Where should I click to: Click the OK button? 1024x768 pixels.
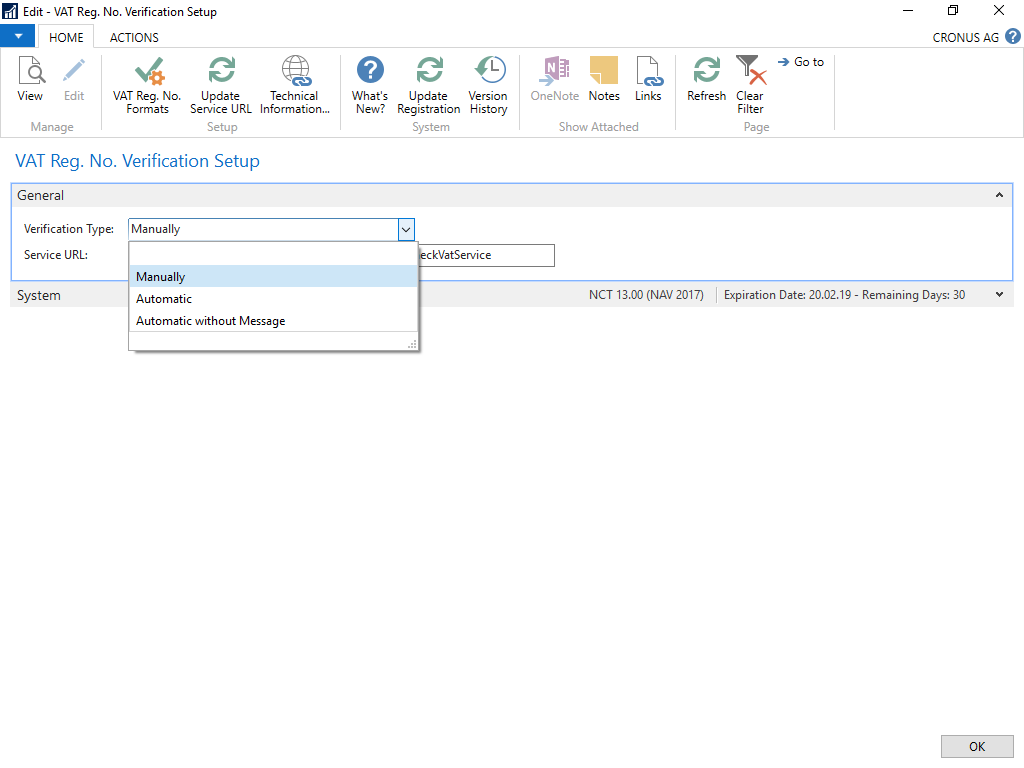coord(977,746)
